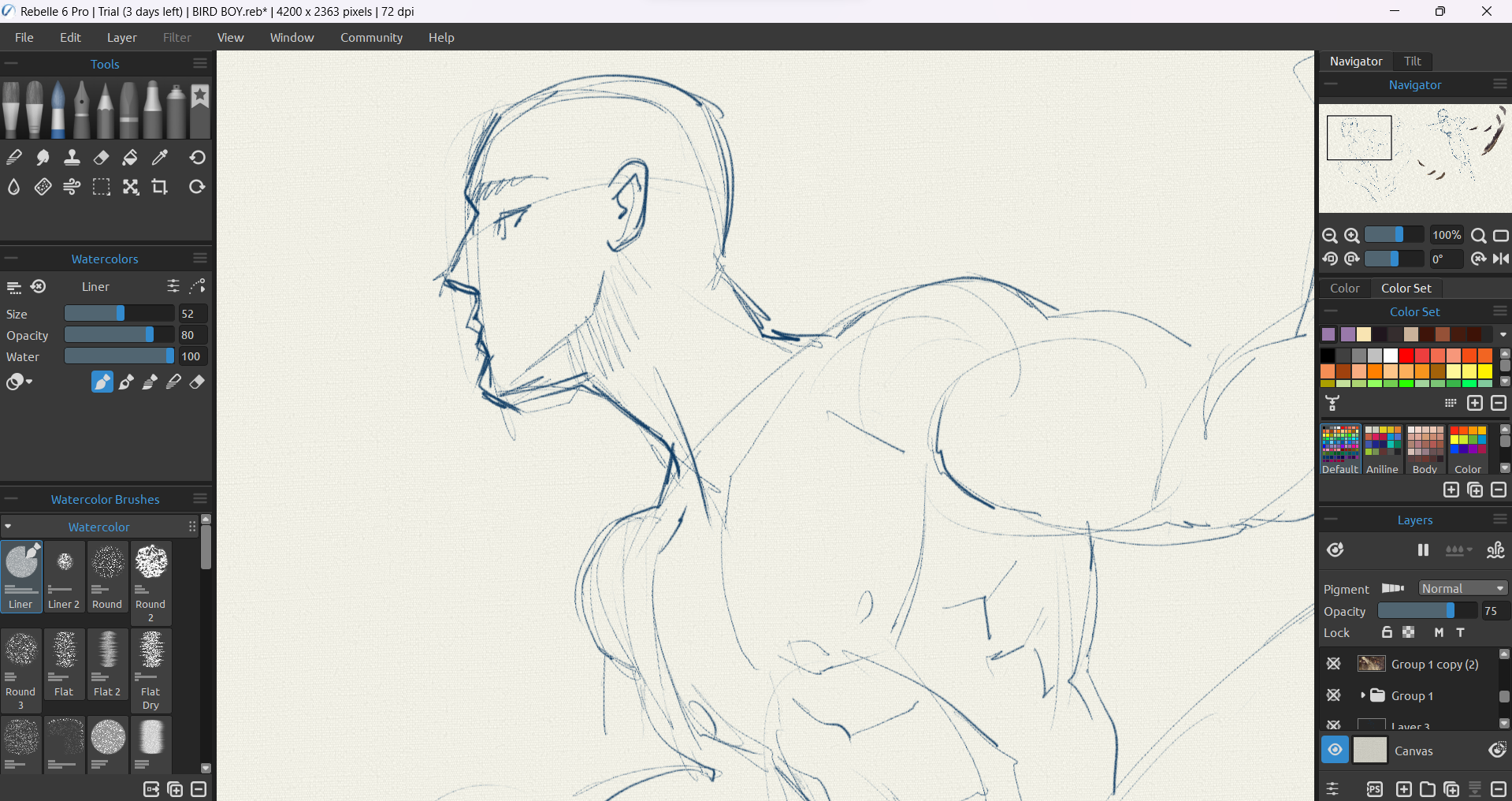Toggle Pause diffusion in Layers panel
Image resolution: width=1512 pixels, height=801 pixels.
tap(1423, 550)
